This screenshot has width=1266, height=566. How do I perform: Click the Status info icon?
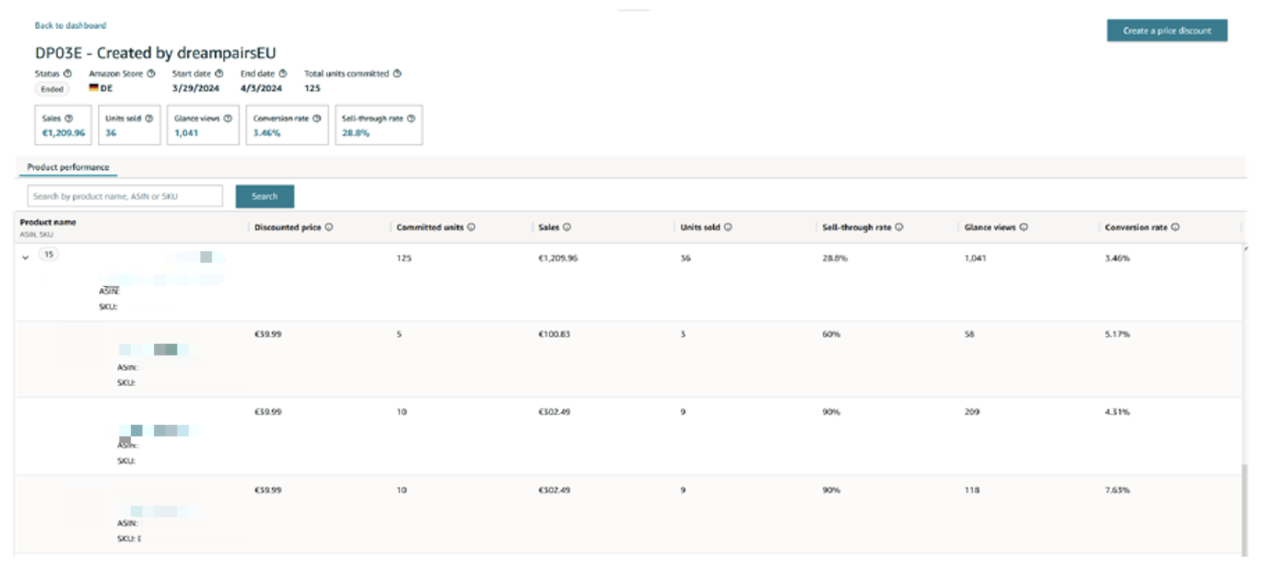pyautogui.click(x=68, y=73)
